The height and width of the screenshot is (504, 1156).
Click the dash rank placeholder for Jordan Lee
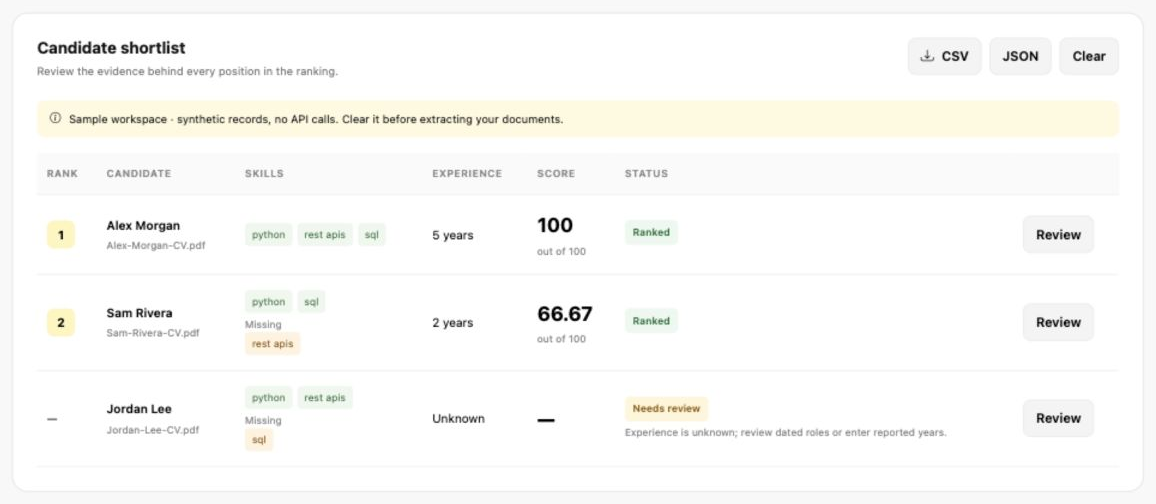(x=52, y=419)
